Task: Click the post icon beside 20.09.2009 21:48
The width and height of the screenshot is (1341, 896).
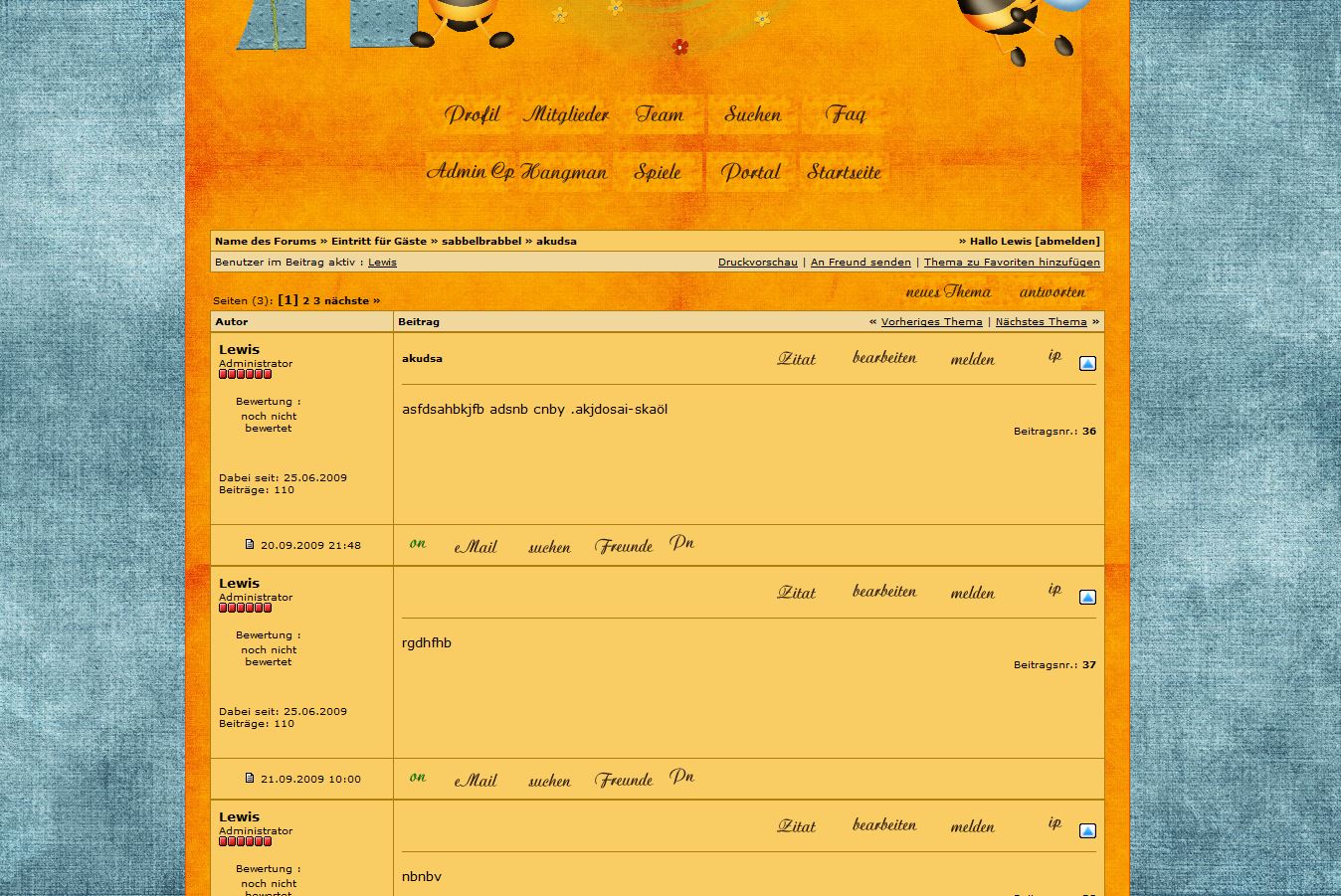Action: [x=250, y=544]
